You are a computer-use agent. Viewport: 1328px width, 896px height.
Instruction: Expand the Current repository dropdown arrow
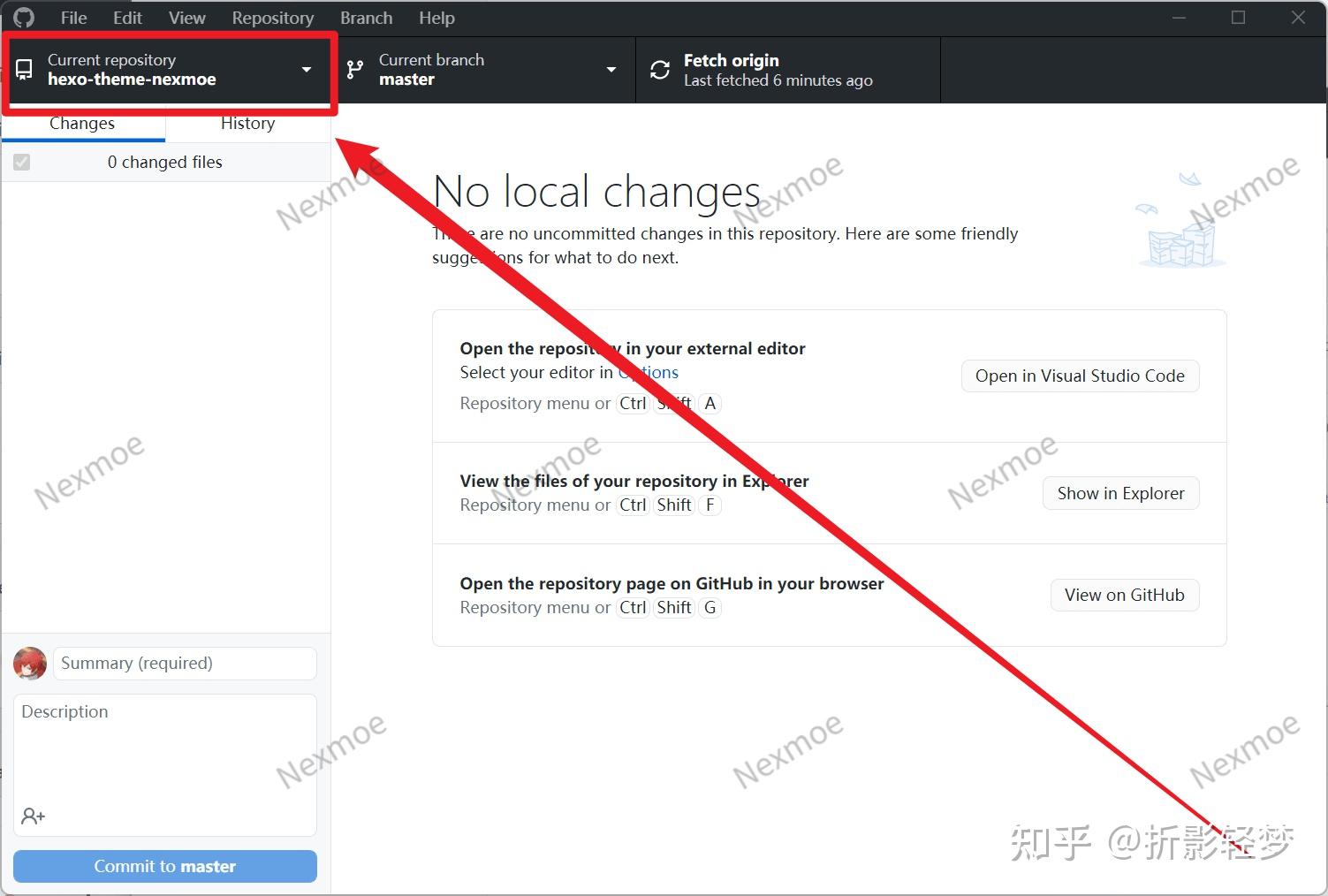pos(307,70)
